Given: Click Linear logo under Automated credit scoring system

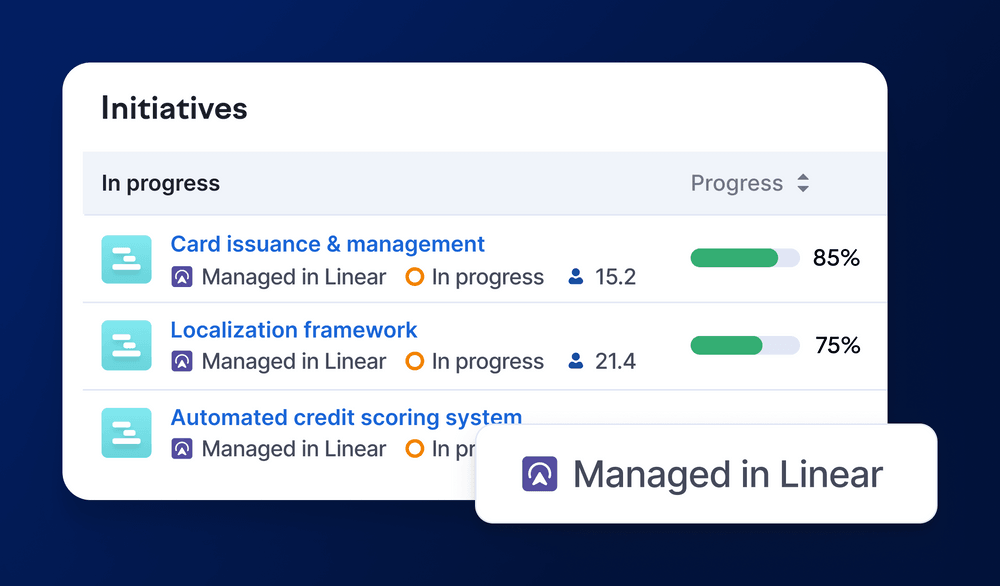Looking at the screenshot, I should pyautogui.click(x=182, y=449).
